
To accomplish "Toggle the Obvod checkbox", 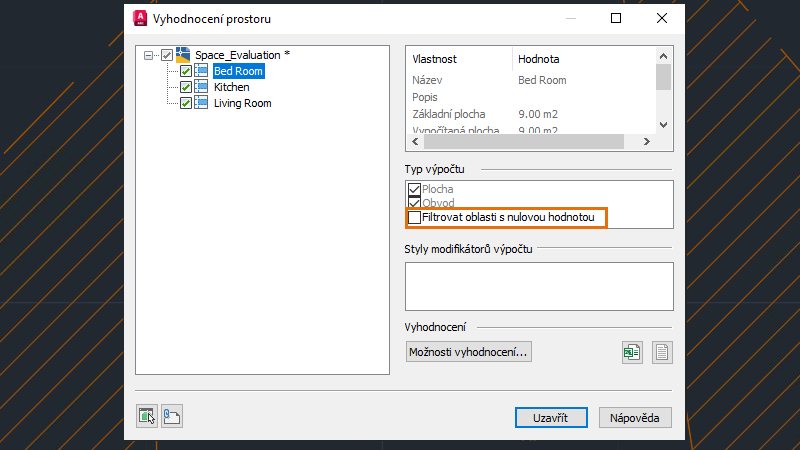I will coord(414,203).
